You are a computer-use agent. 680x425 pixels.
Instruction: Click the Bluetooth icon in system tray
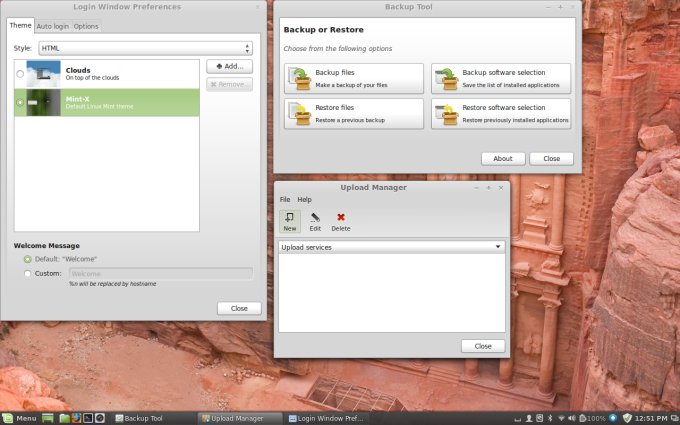pos(548,417)
